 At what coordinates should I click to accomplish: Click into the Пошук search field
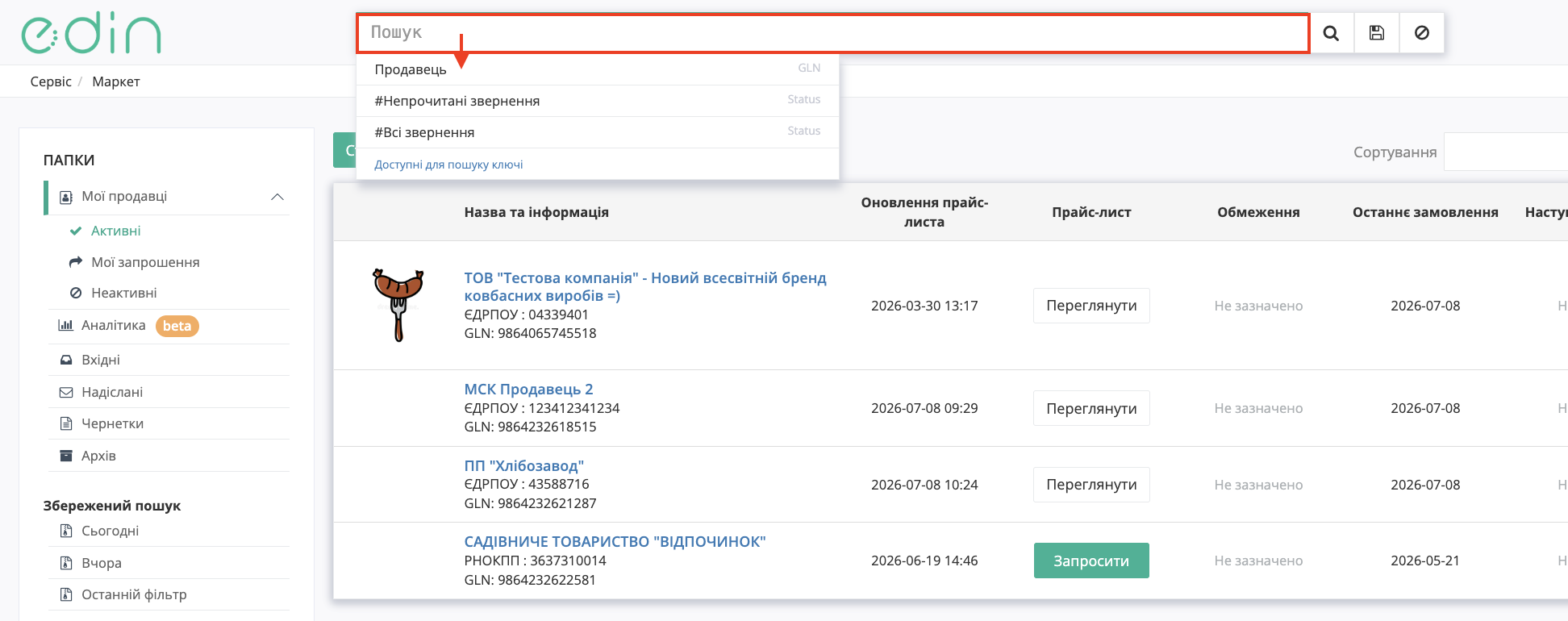click(833, 33)
